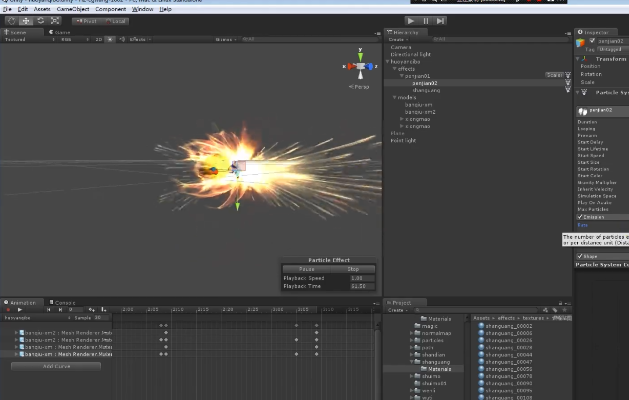The height and width of the screenshot is (400, 629).
Task: Click the Sample rate field in Animation
Action: click(x=101, y=318)
